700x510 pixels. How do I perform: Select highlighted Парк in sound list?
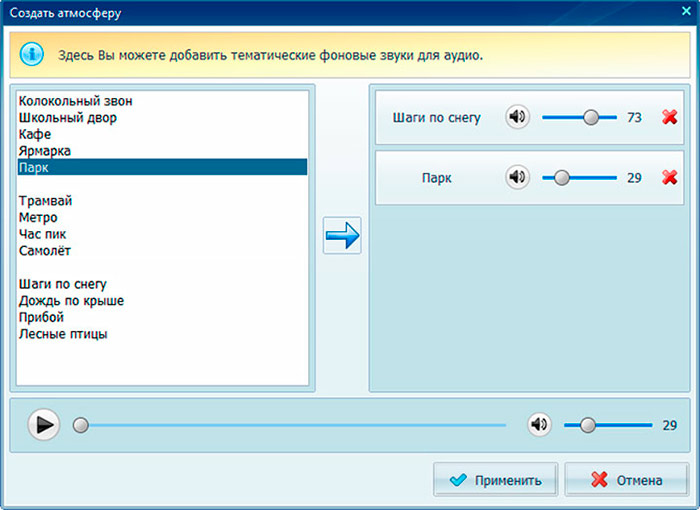click(162, 167)
